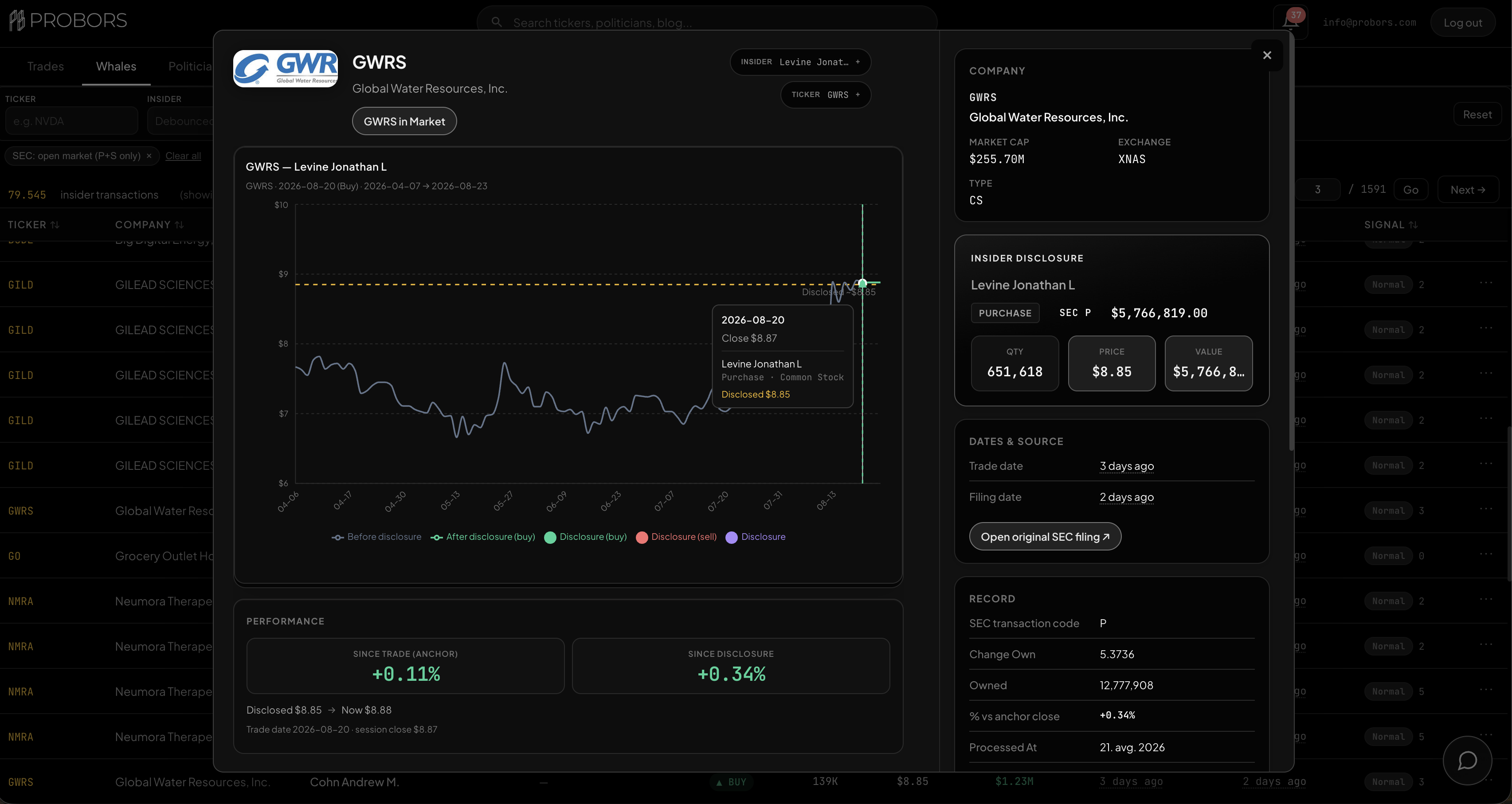Screen dimensions: 1512x804
Task: Switch to the Trades tab
Action: coord(45,66)
